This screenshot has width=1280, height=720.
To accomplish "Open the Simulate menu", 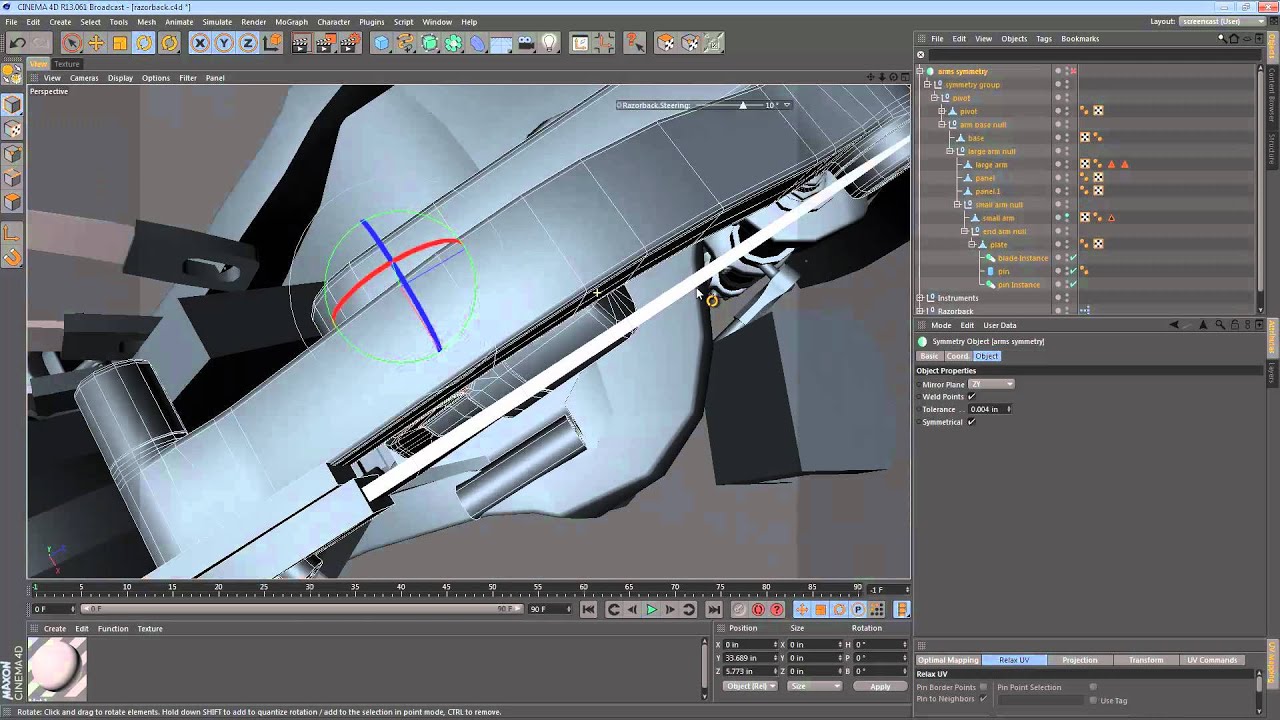I will pos(217,21).
